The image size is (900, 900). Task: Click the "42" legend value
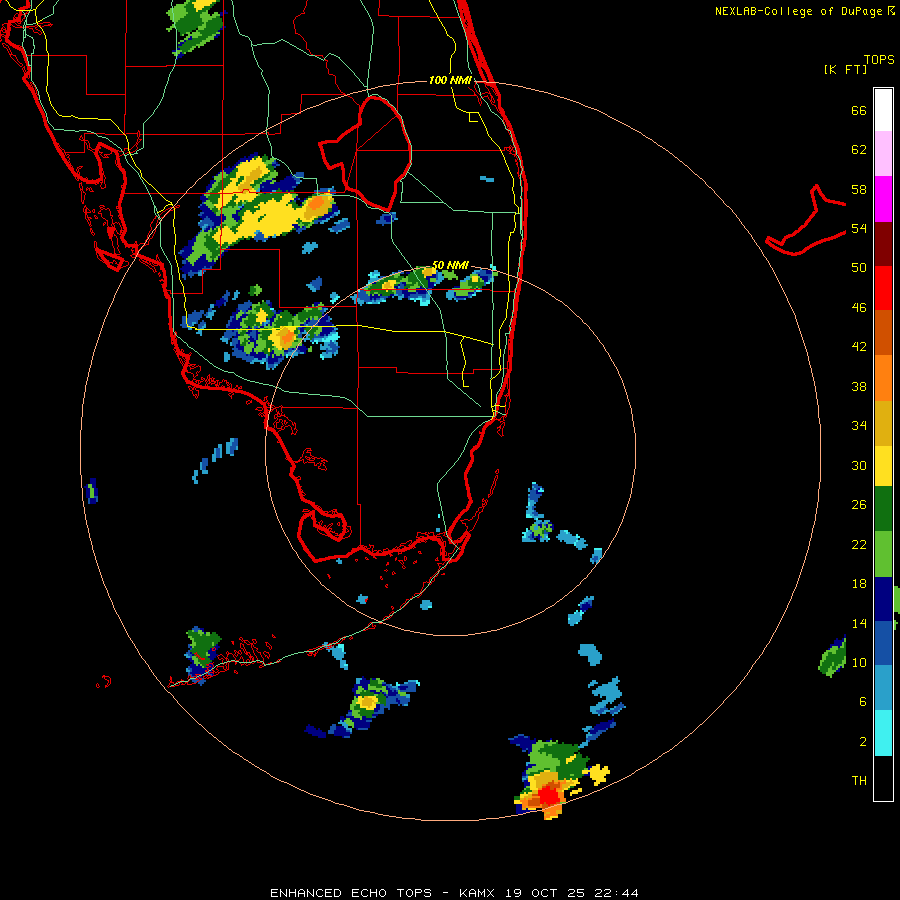tap(859, 346)
